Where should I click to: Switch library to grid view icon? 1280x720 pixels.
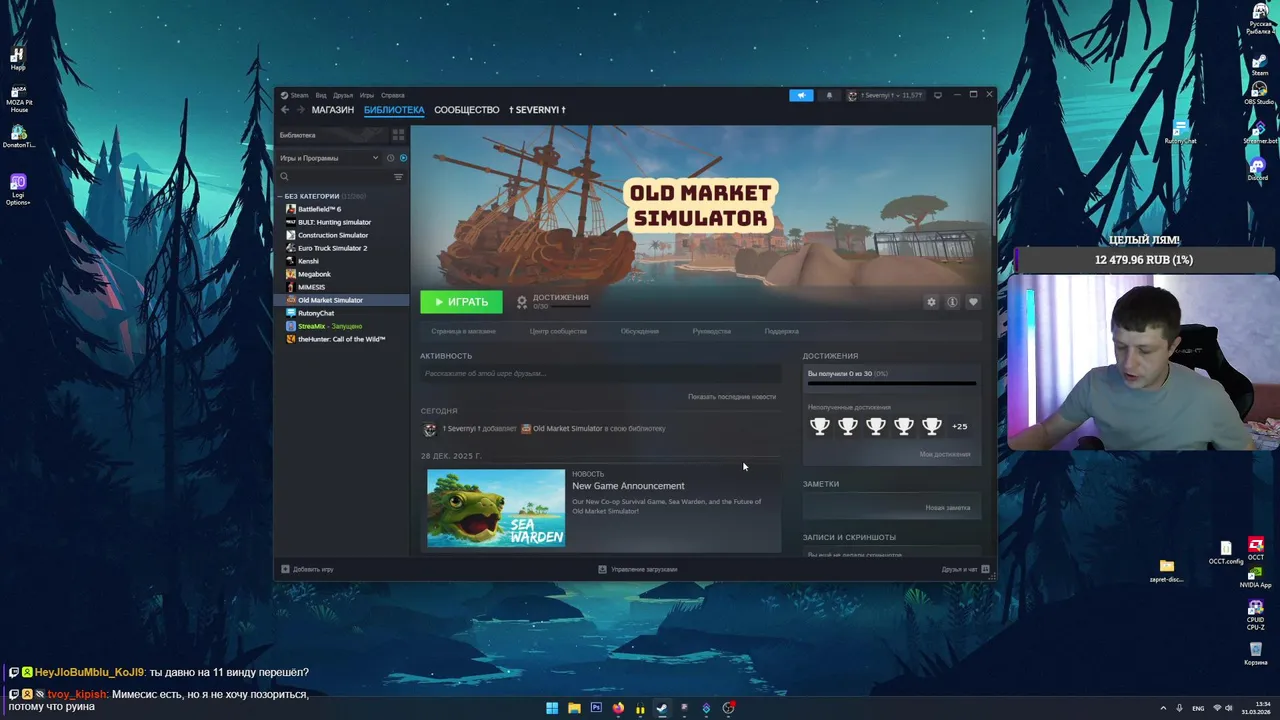398,135
